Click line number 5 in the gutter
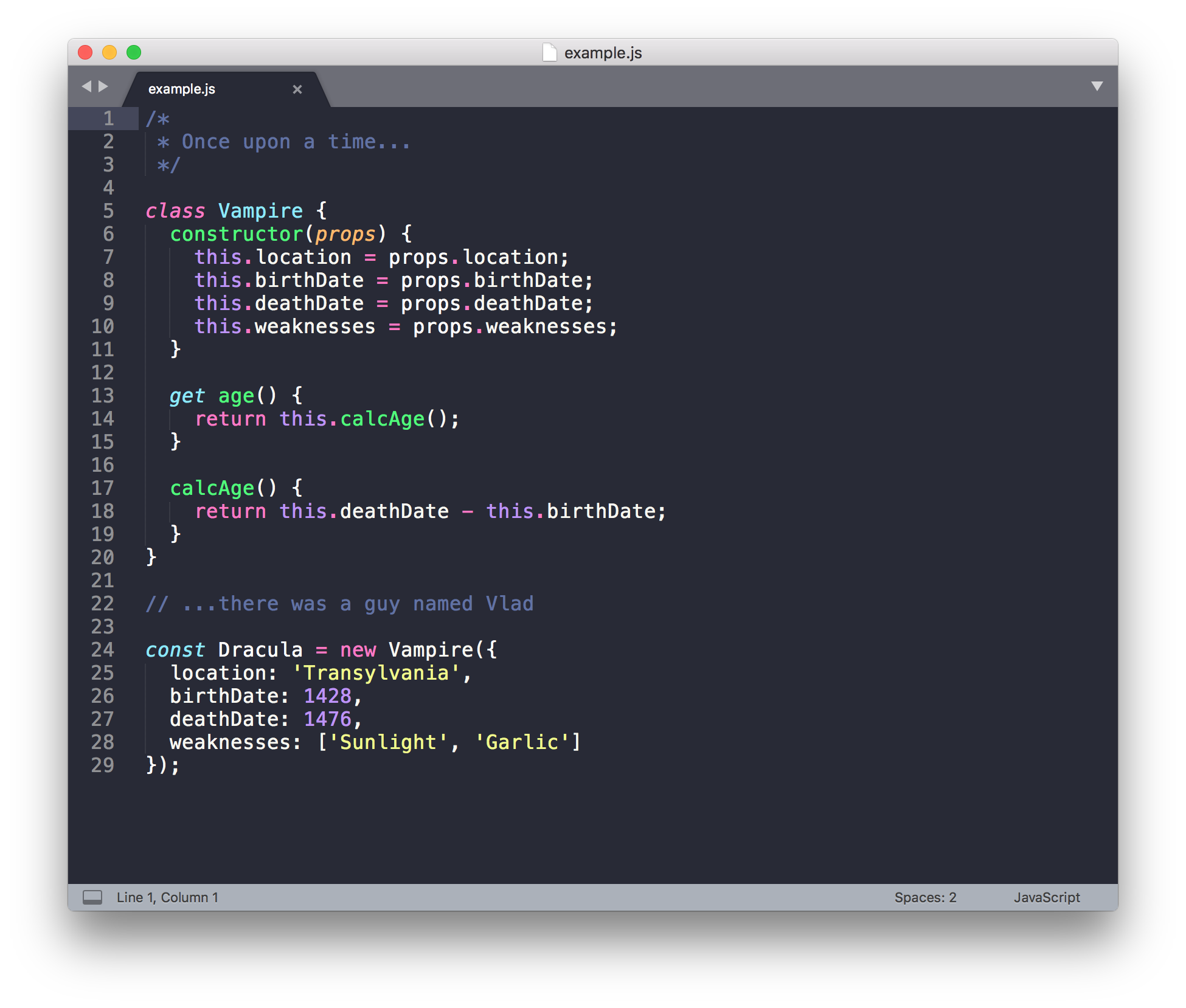The height and width of the screenshot is (1008, 1186). 108,211
